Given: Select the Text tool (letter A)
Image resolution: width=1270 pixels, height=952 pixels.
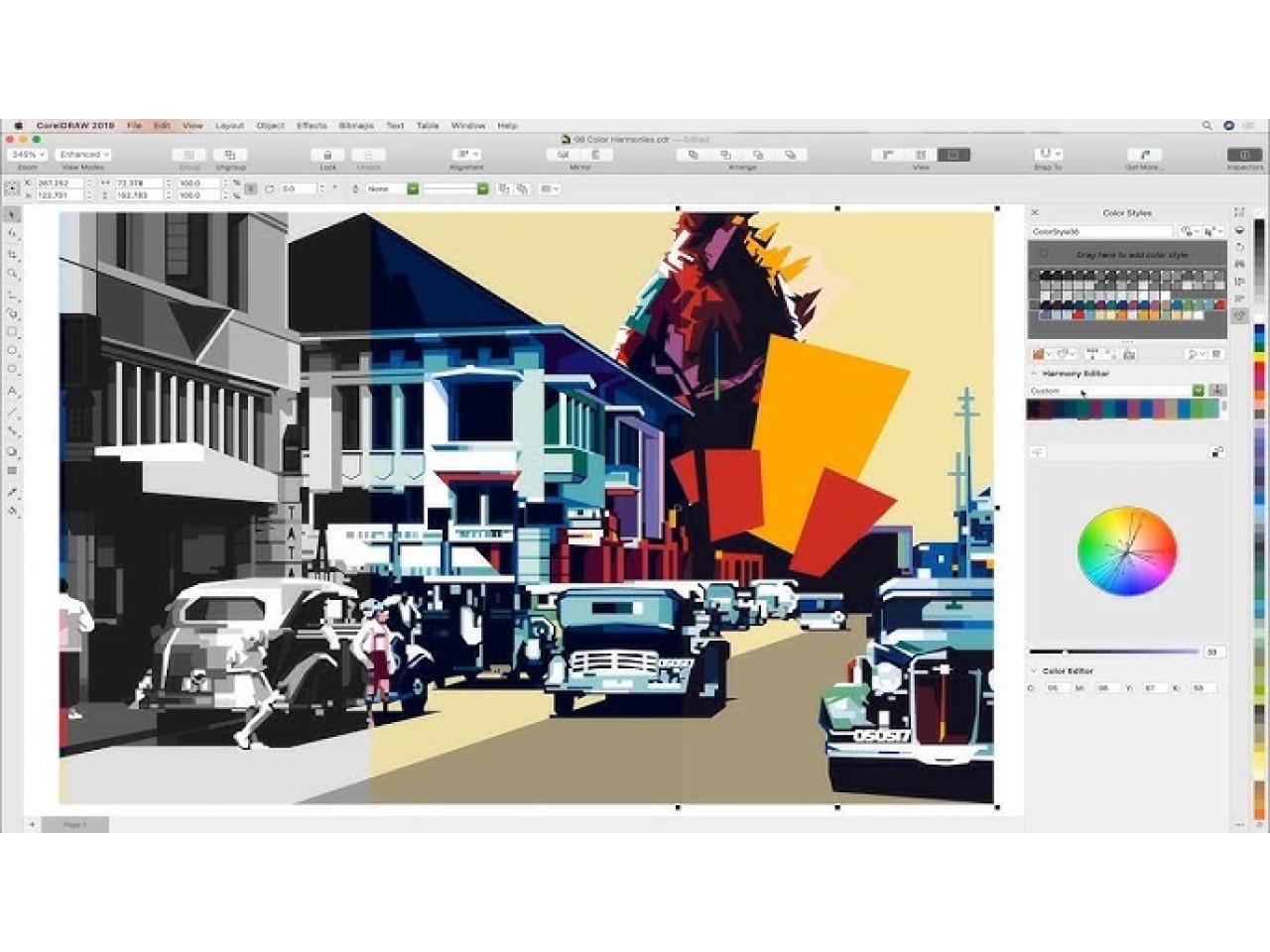Looking at the screenshot, I should [13, 391].
